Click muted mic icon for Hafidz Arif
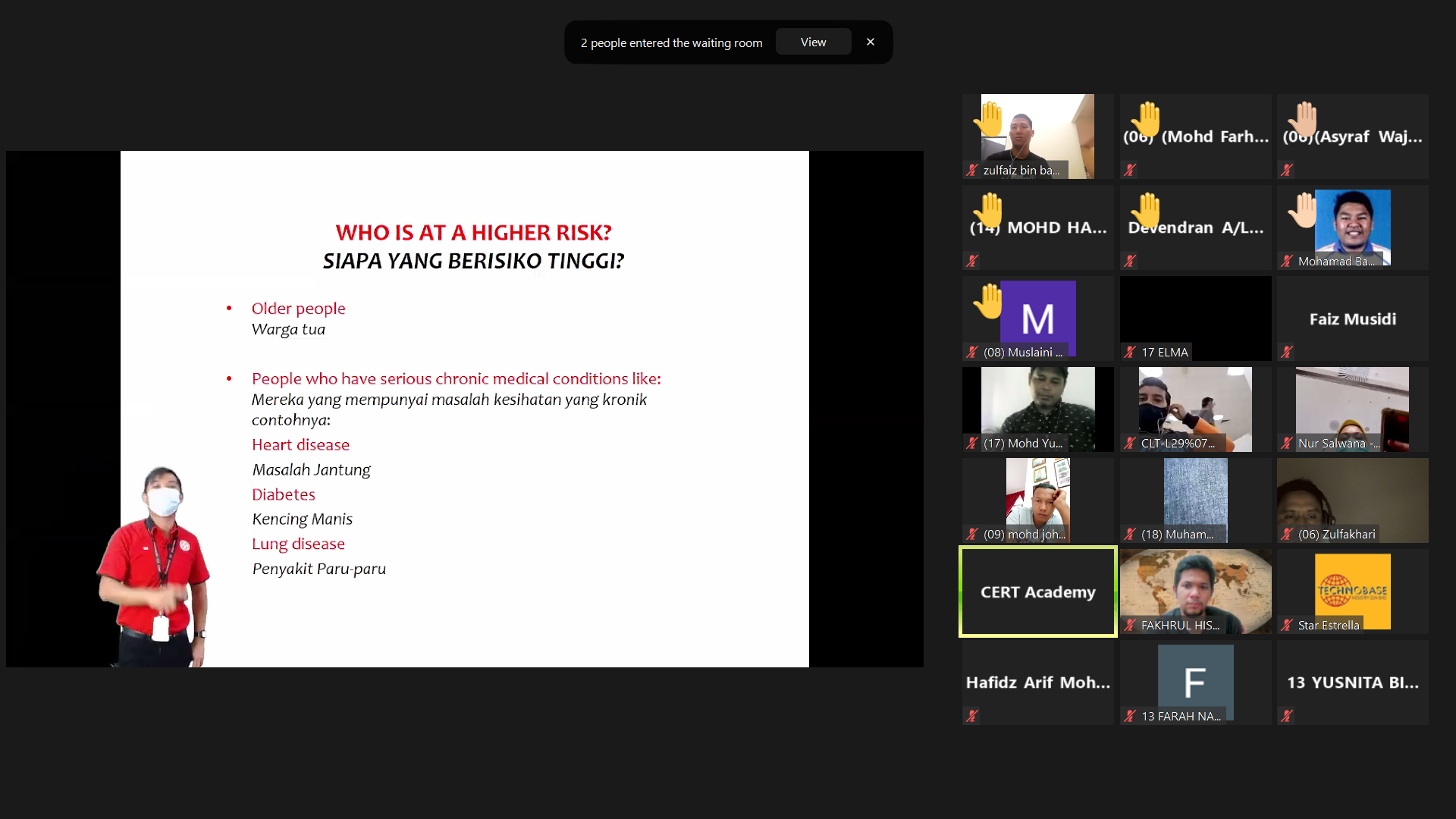Viewport: 1456px width, 819px height. [972, 716]
